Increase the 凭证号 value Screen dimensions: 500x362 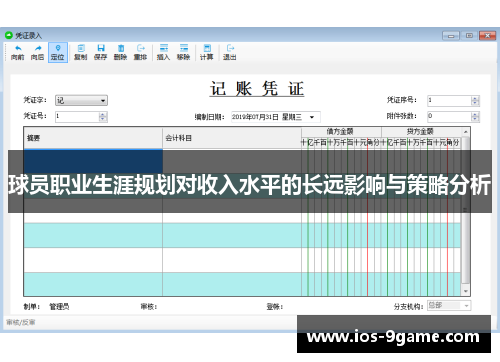point(103,114)
